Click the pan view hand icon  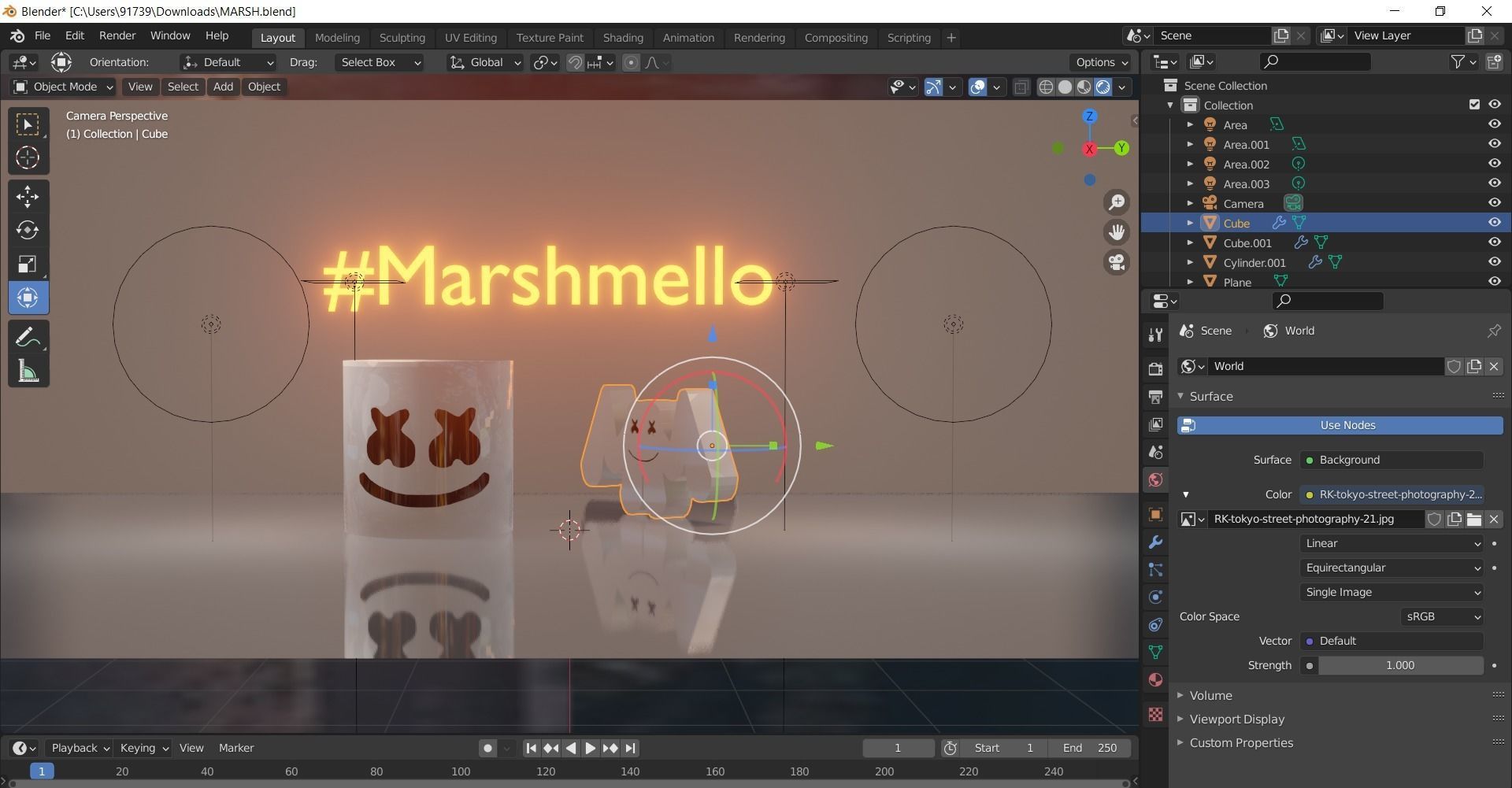(x=1117, y=232)
